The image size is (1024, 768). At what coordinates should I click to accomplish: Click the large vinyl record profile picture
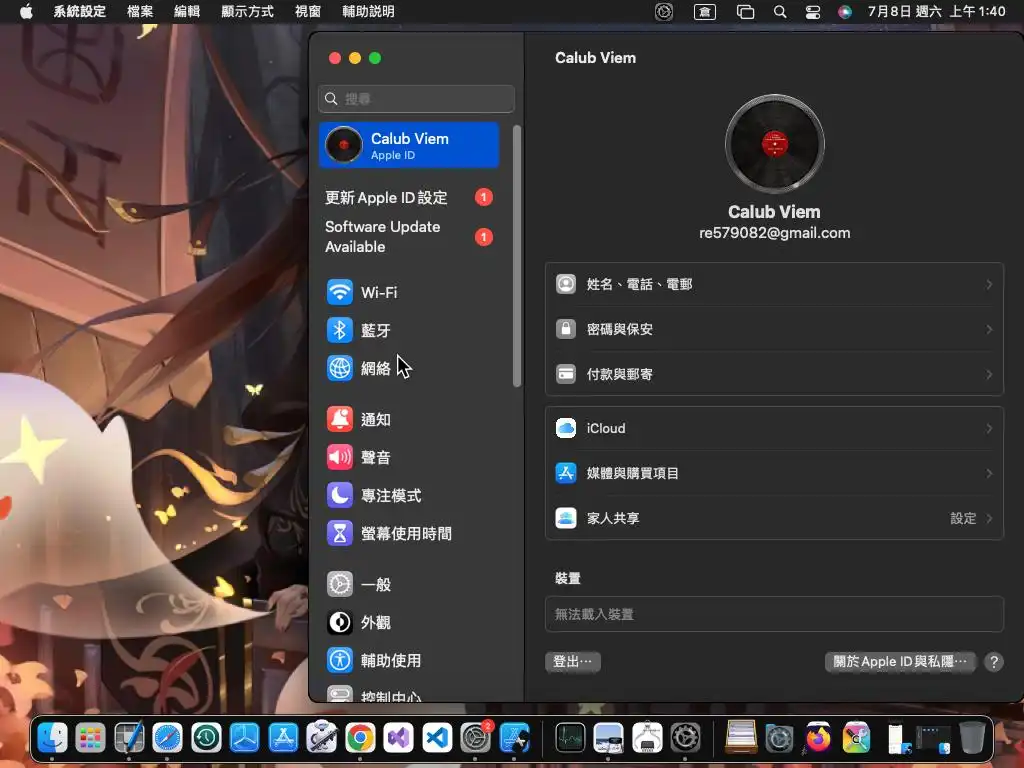tap(775, 144)
